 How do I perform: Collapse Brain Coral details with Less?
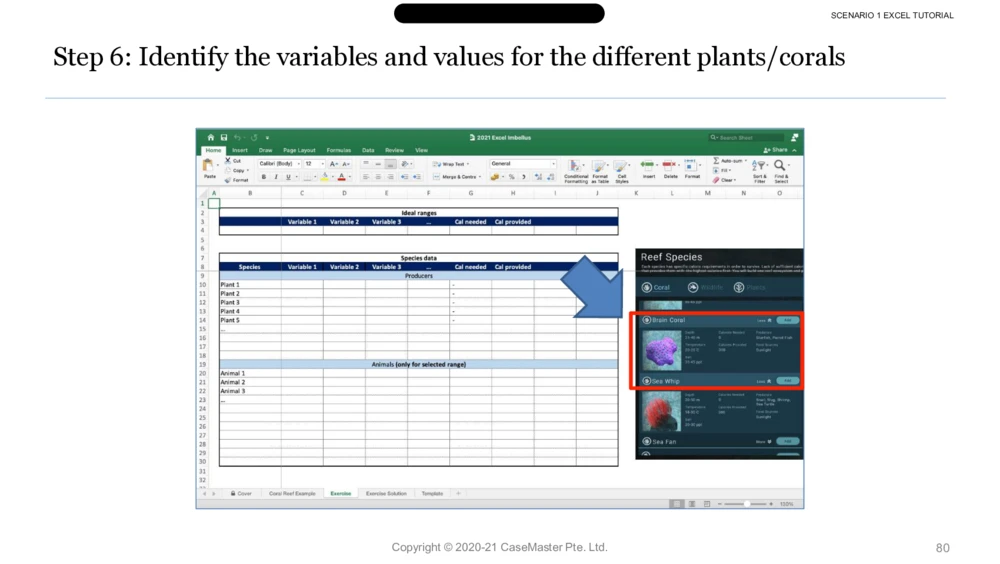(763, 321)
